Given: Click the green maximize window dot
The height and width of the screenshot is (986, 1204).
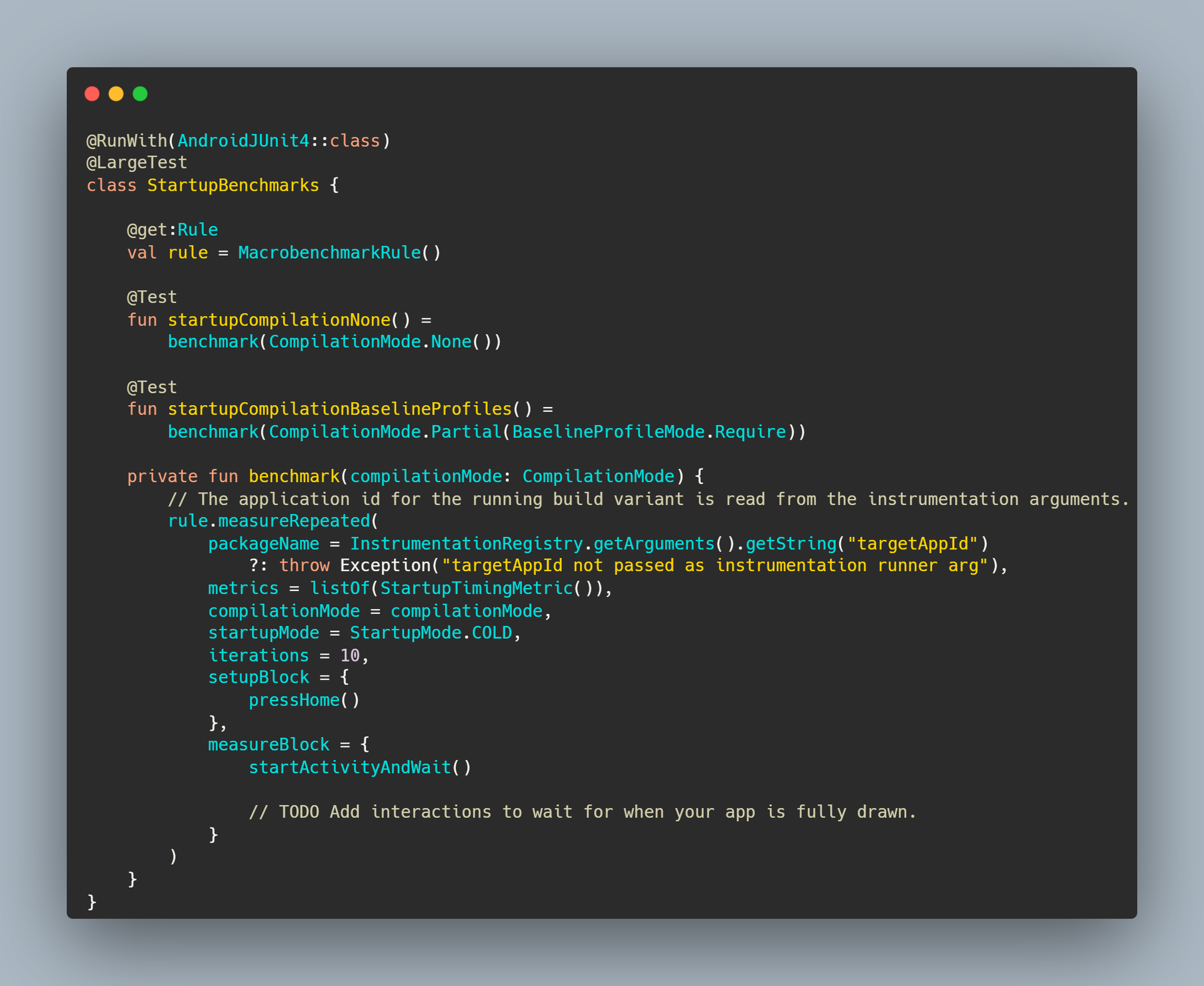Looking at the screenshot, I should [140, 94].
